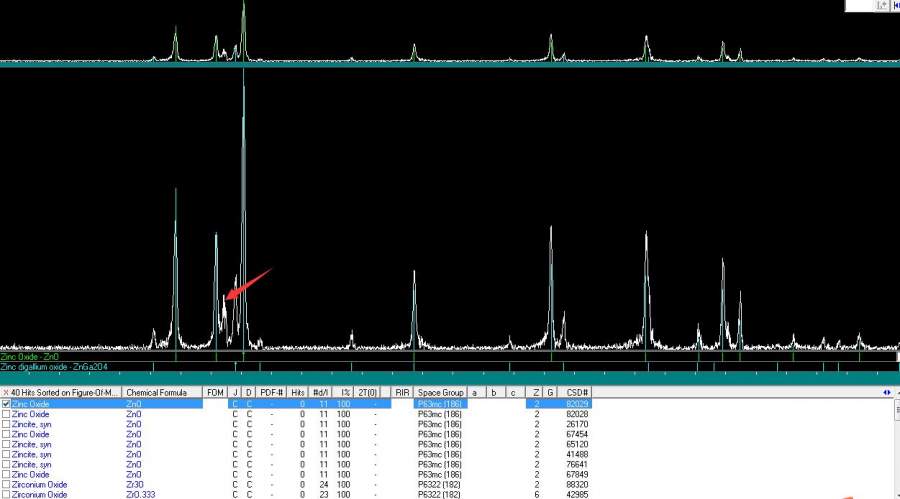
Task: Click space group 'P63mc (186)' in CSD# 82029 row
Action: tap(439, 404)
